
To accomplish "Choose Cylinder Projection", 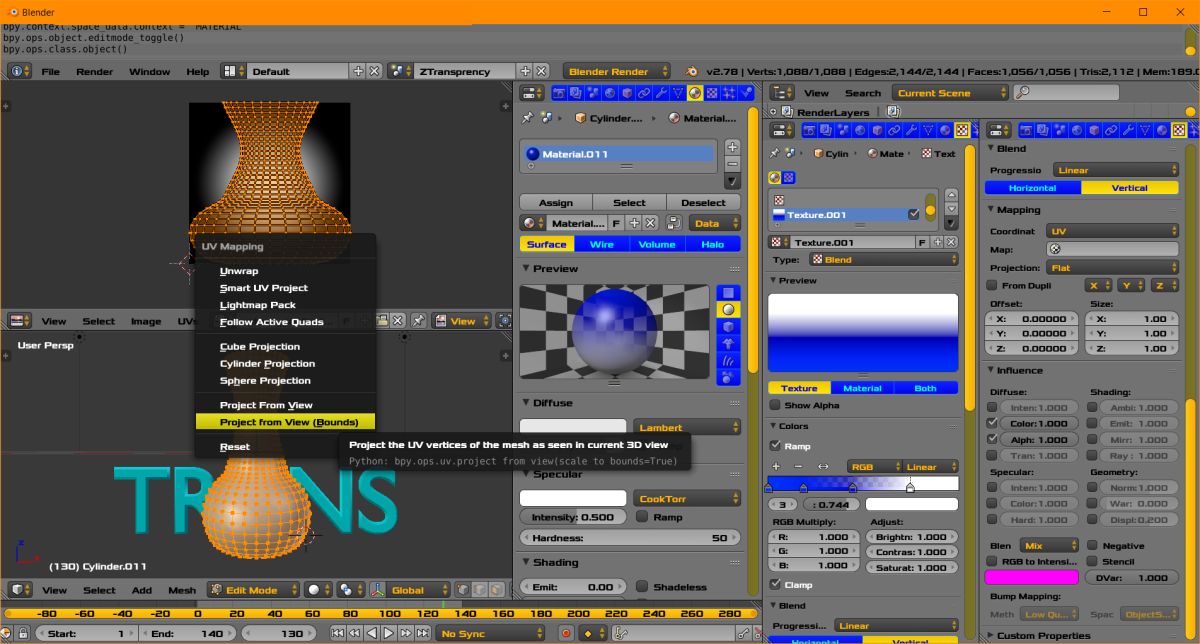I will (x=285, y=364).
